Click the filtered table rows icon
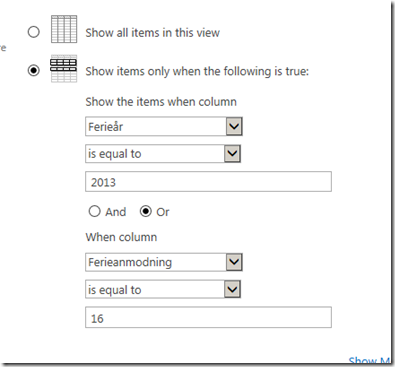The height and width of the screenshot is (367, 395). click(64, 69)
